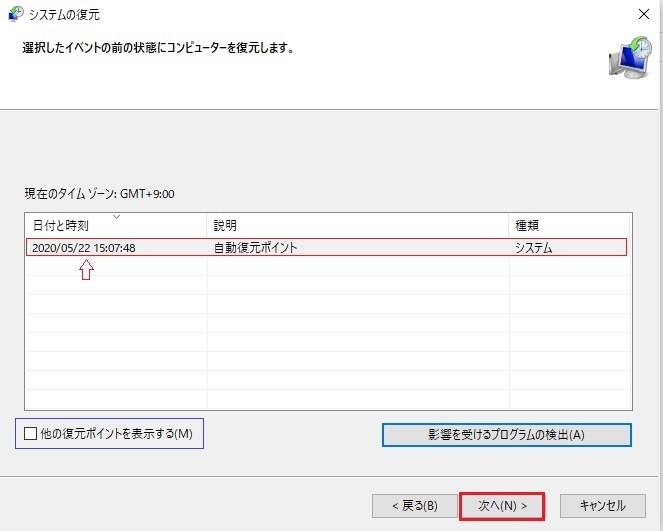The image size is (663, 531).
Task: Click the 自動復元ポイント description cell
Action: [255, 247]
